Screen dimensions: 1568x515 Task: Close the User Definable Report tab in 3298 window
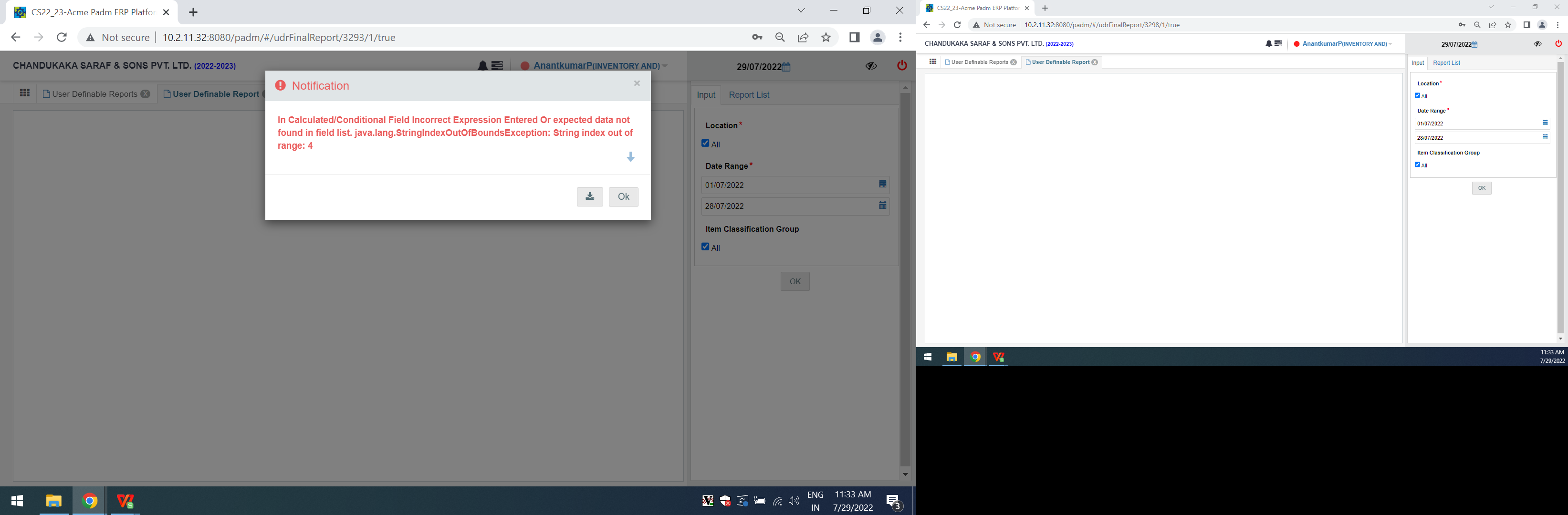[1095, 62]
